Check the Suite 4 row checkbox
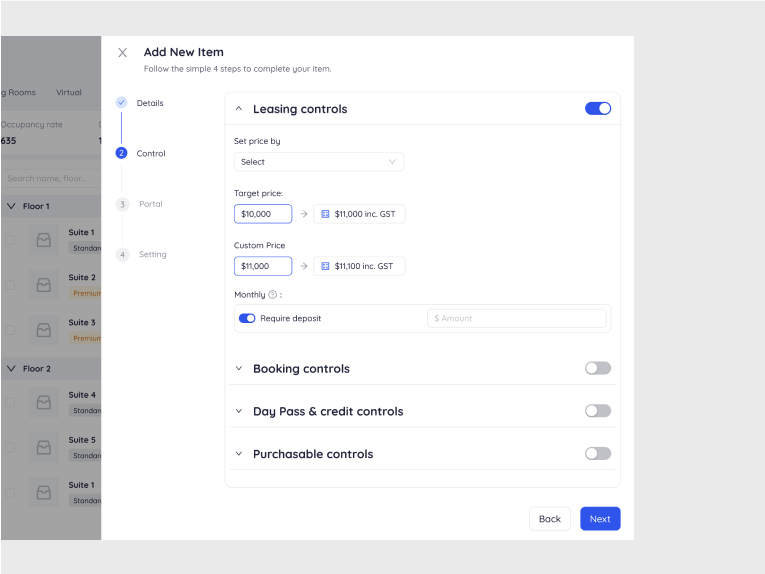The image size is (765, 574). coord(10,402)
